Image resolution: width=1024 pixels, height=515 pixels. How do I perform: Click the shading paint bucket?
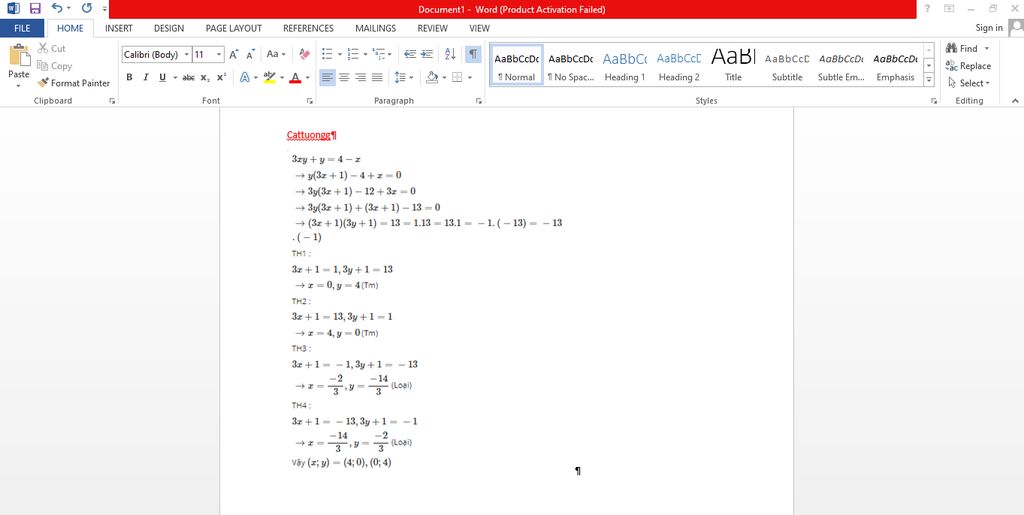click(432, 78)
